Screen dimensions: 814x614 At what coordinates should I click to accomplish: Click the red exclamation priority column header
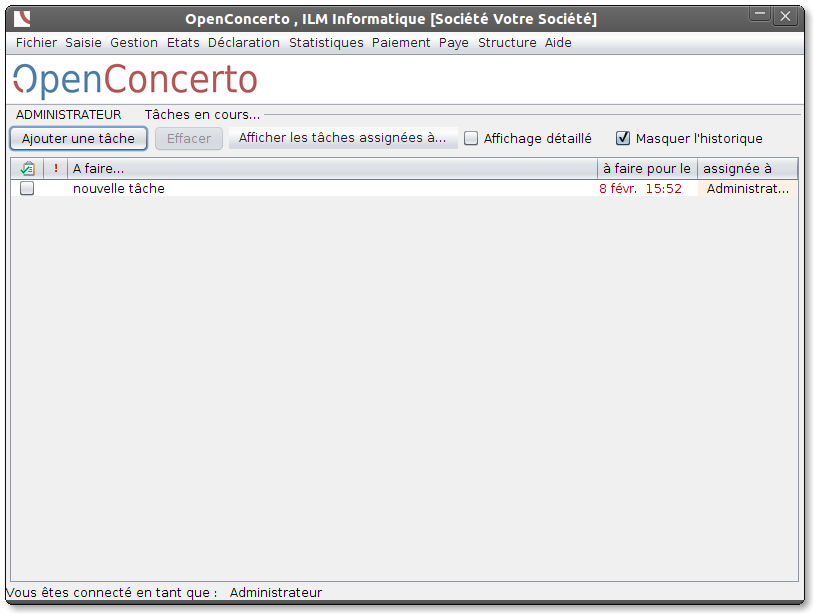tap(56, 168)
